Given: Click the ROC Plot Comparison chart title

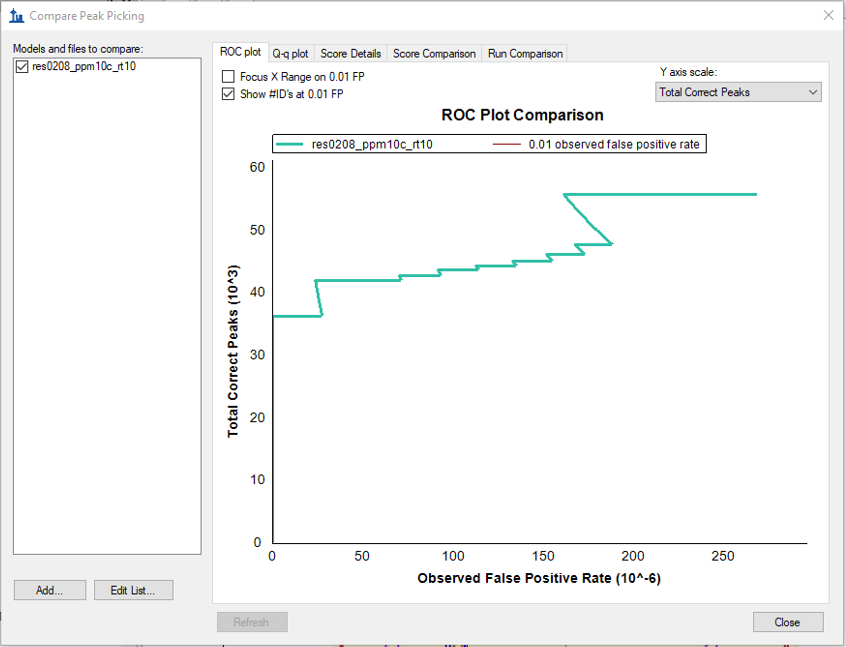Looking at the screenshot, I should [x=522, y=115].
